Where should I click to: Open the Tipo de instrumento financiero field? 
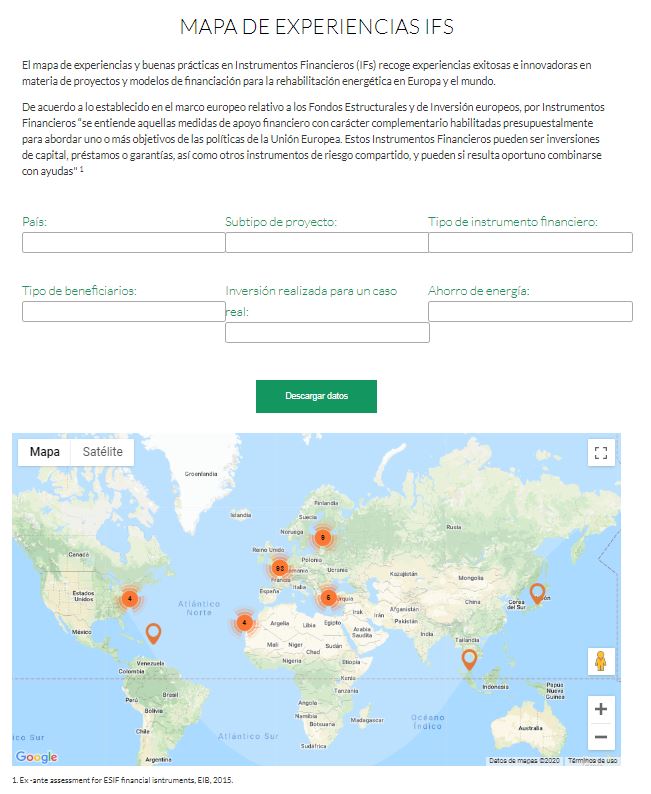point(530,242)
